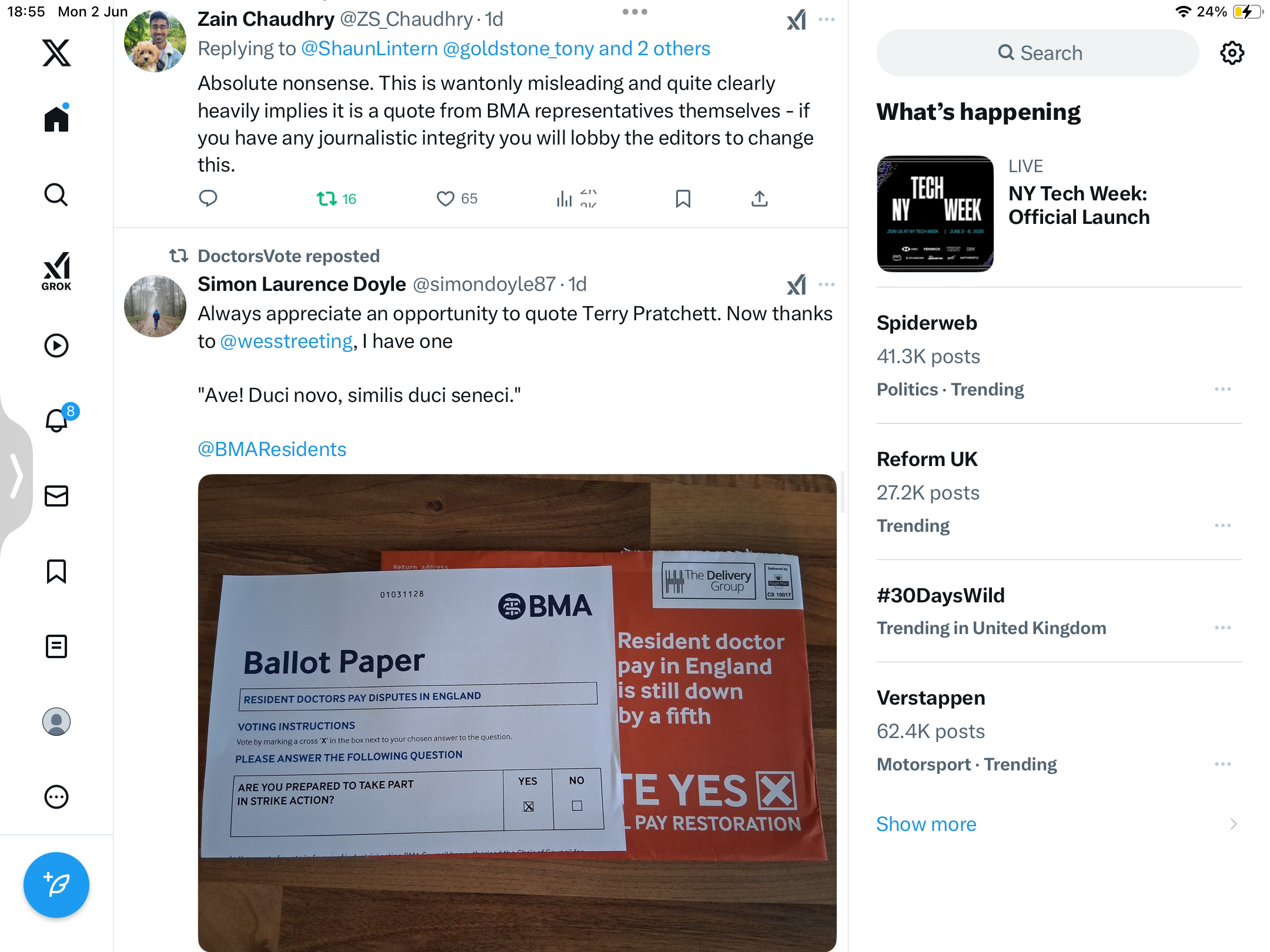Open the Lists icon in sidebar
Screen dimensions: 1270x952
coord(56,646)
